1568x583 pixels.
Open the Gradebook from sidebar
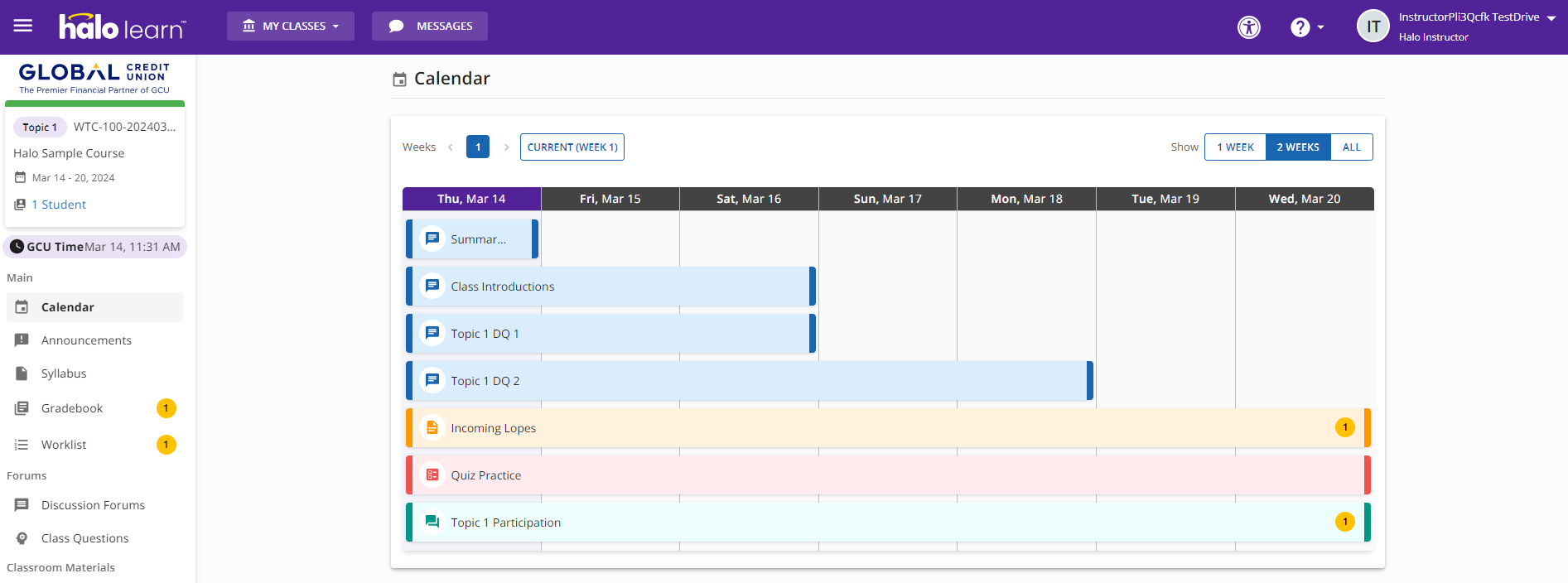click(x=72, y=408)
